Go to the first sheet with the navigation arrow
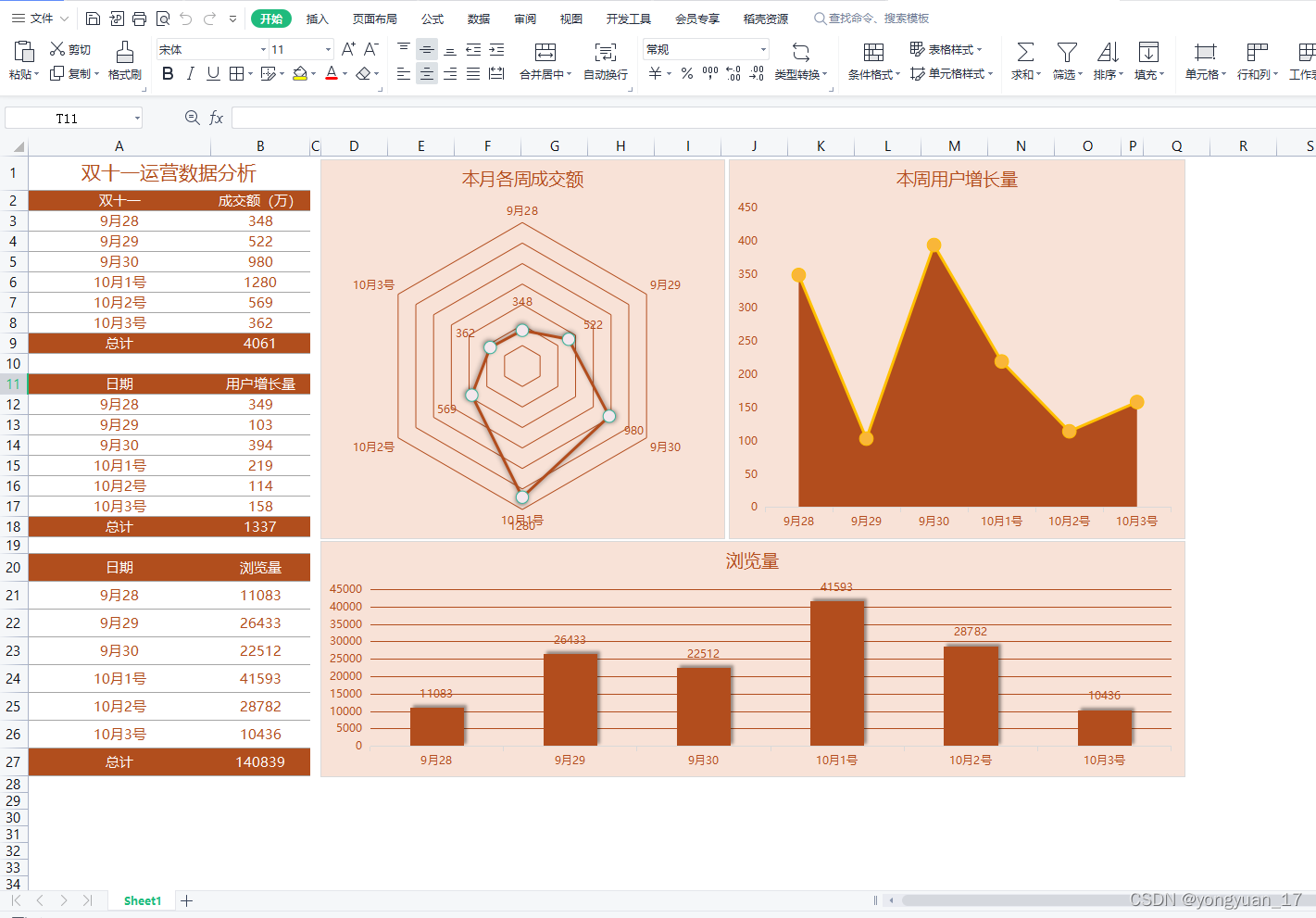The height and width of the screenshot is (918, 1316). (x=16, y=900)
